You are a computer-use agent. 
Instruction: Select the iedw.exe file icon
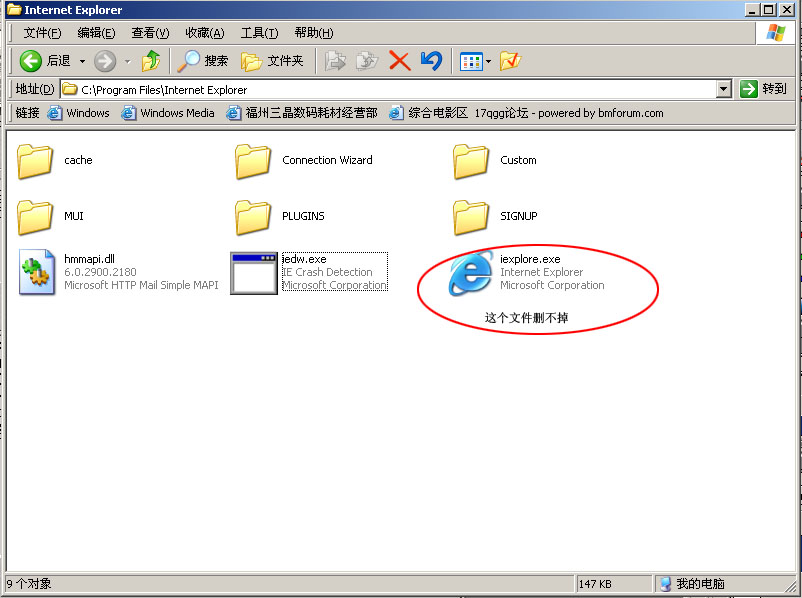click(x=253, y=273)
